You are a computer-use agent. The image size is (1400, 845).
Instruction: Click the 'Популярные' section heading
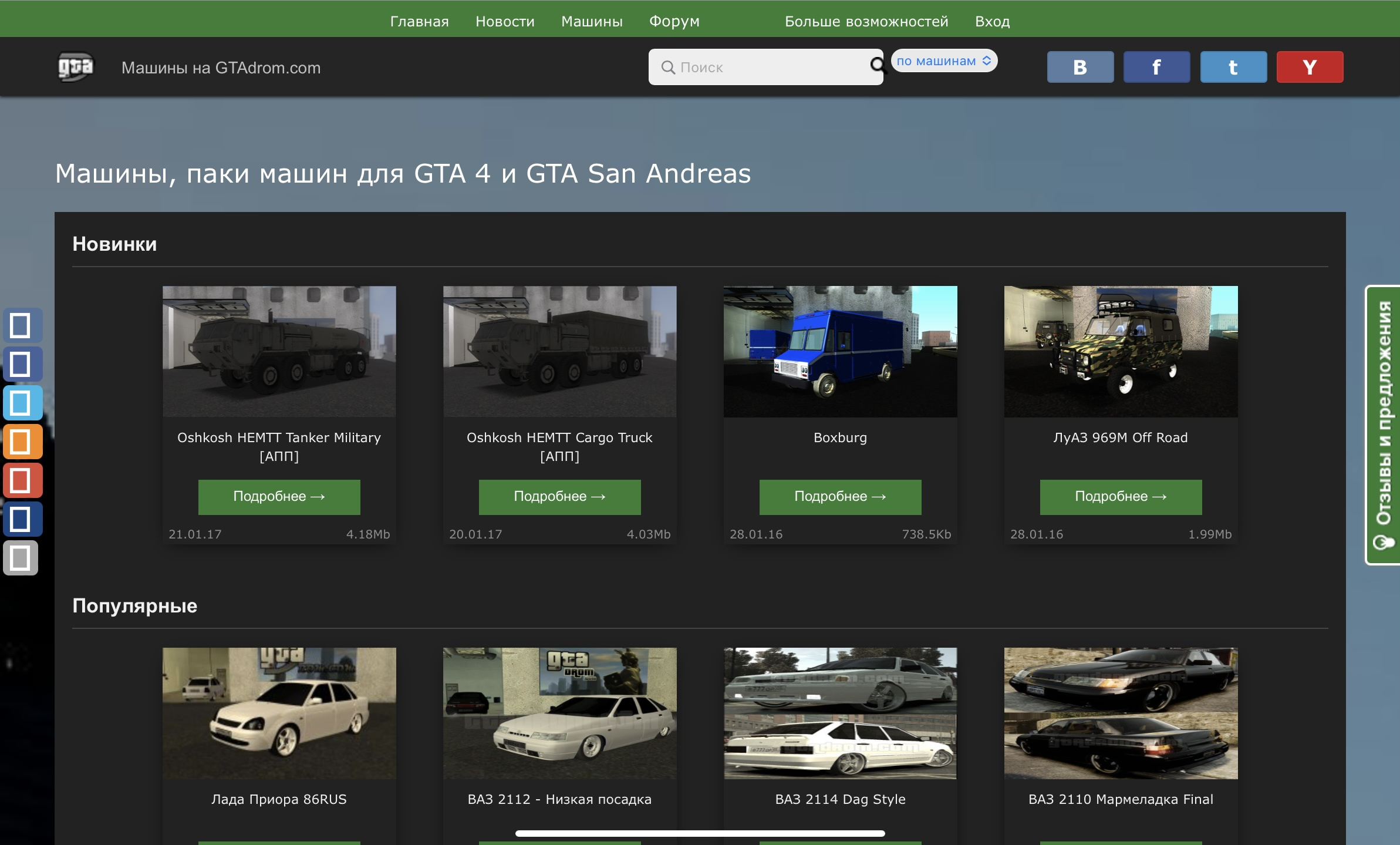[134, 606]
